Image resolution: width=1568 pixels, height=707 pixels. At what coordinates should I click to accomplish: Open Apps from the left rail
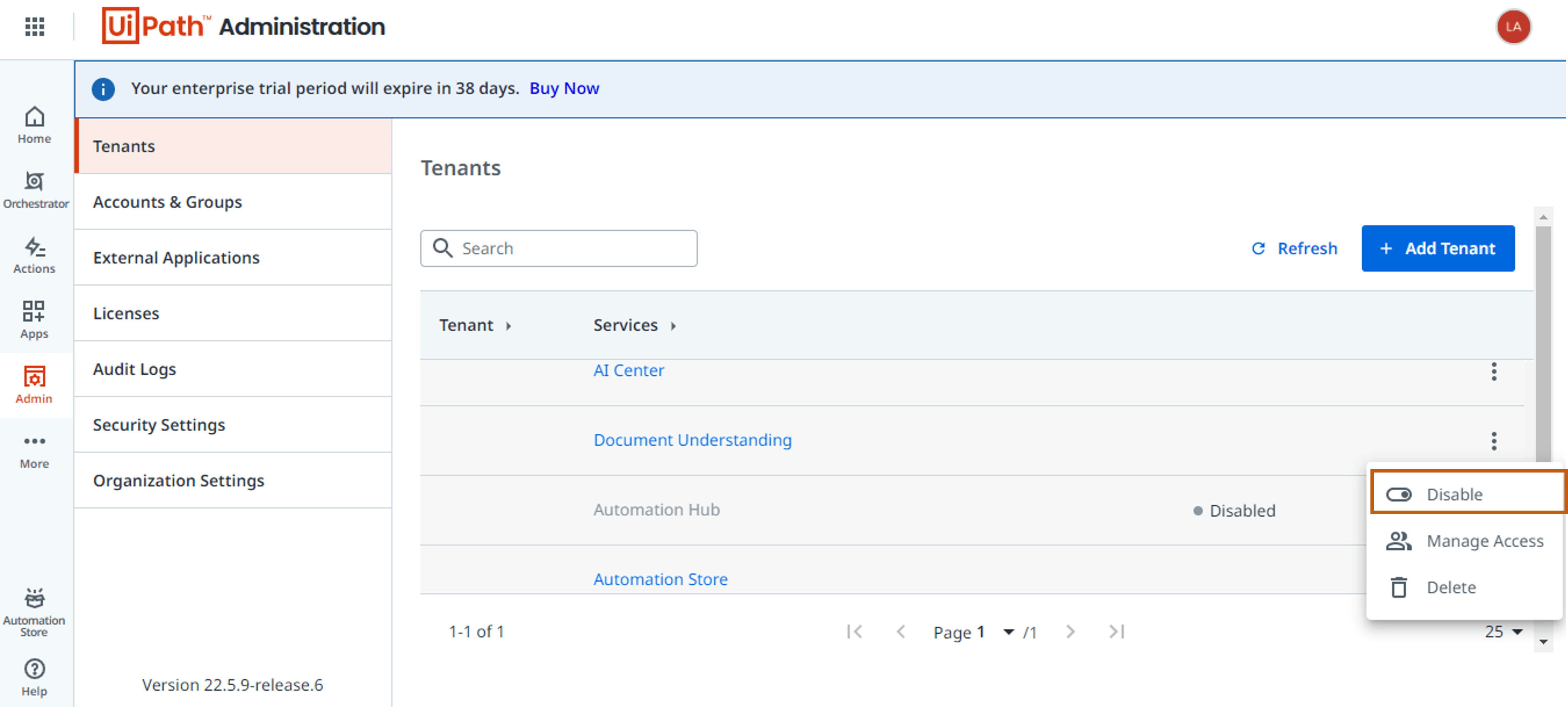click(34, 320)
